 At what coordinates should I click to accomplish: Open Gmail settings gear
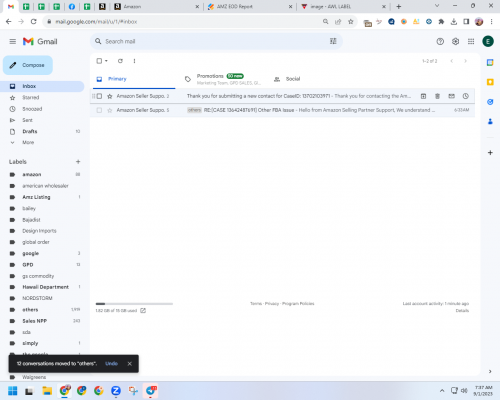[455, 41]
